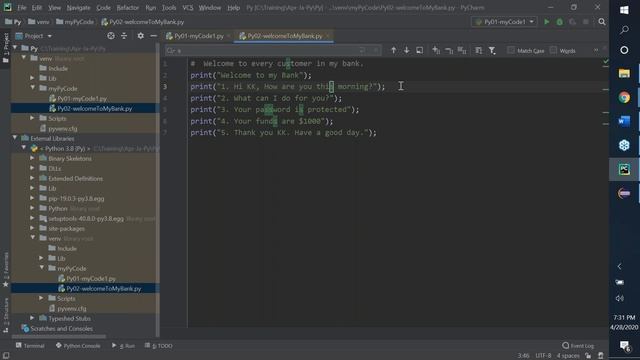The height and width of the screenshot is (360, 640).
Task: Open Word from the taskbar
Action: (624, 121)
